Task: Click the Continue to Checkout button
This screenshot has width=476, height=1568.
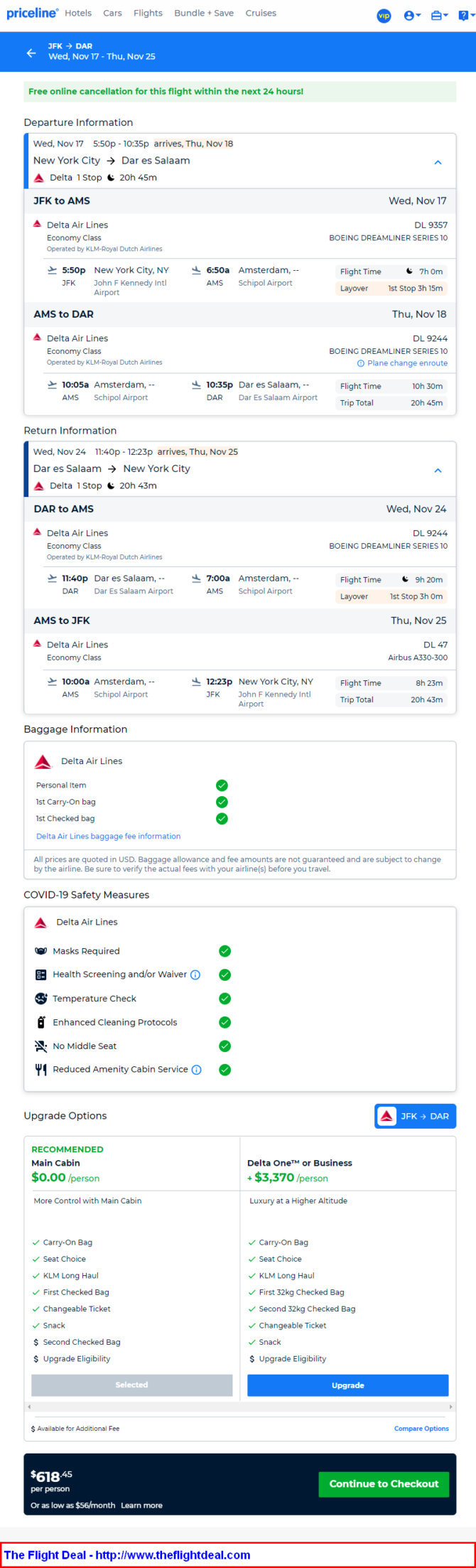Action: pos(384,1484)
